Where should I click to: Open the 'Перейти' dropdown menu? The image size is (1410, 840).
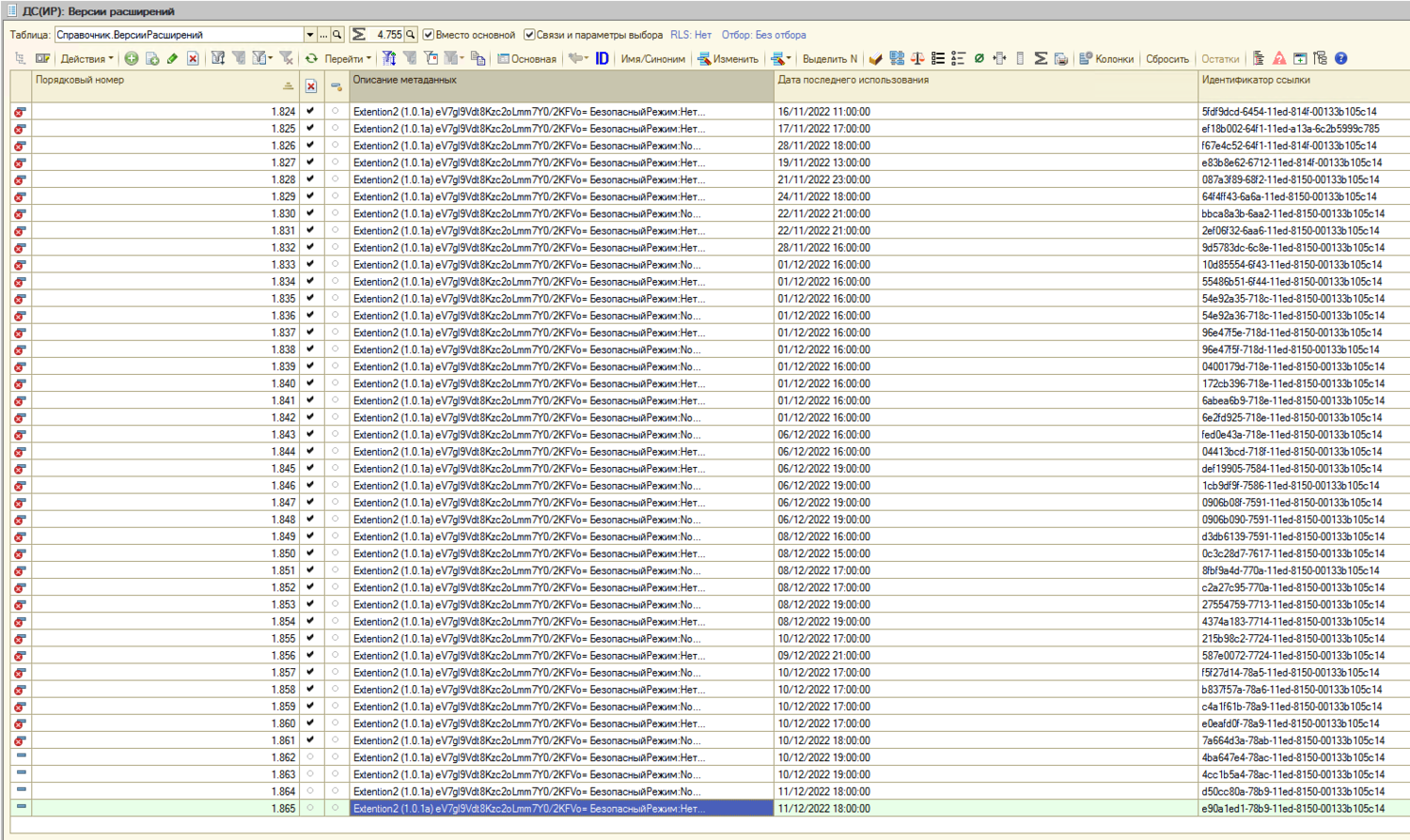pyautogui.click(x=347, y=58)
